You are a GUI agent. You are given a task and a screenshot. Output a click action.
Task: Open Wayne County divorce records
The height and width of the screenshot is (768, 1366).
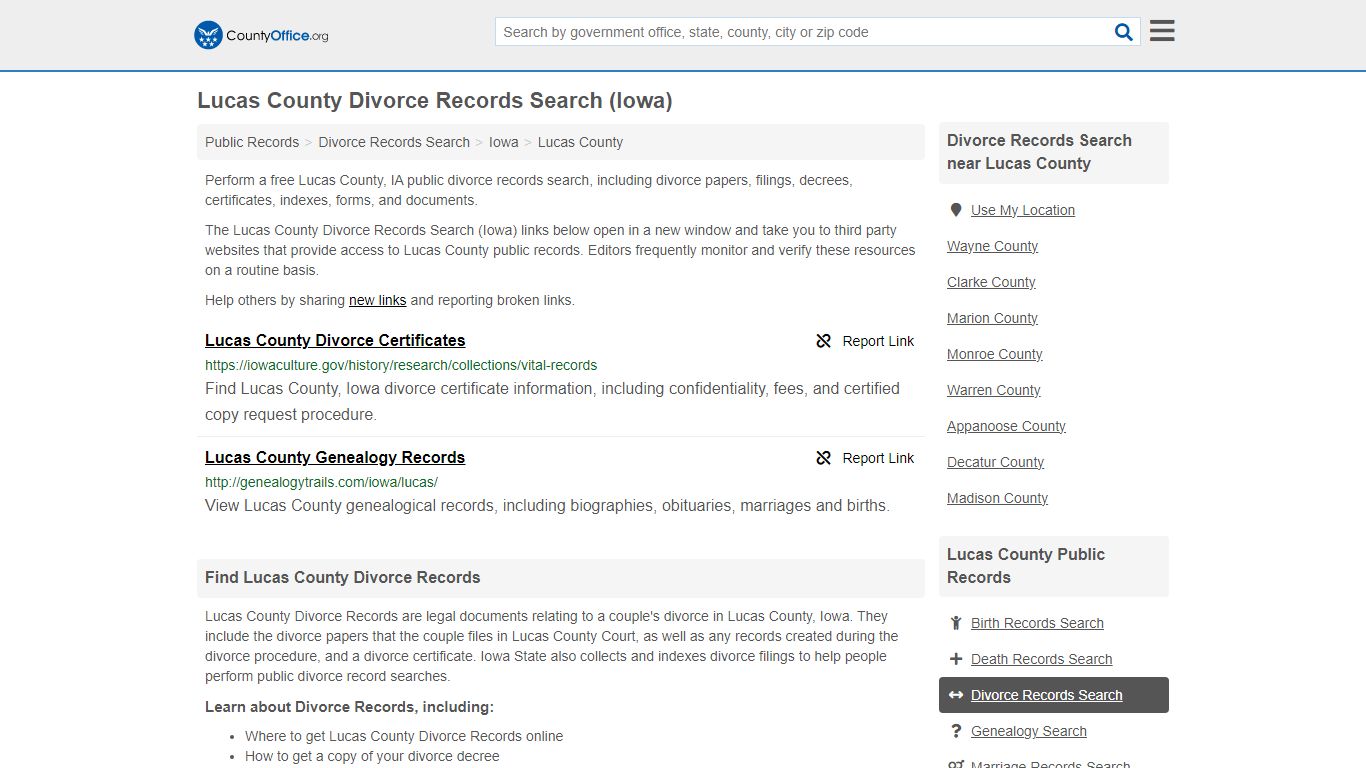coord(992,246)
